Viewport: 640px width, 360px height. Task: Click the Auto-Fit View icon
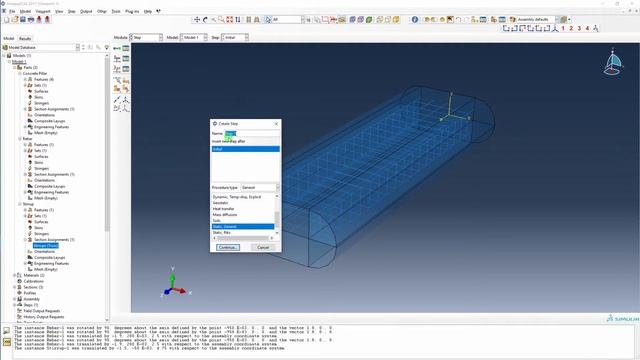229,19
